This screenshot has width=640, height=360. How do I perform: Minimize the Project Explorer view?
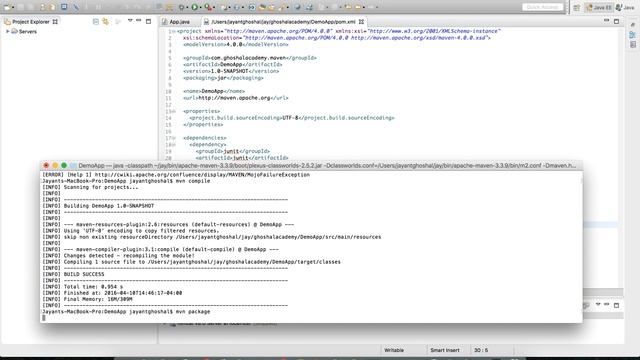click(x=139, y=20)
